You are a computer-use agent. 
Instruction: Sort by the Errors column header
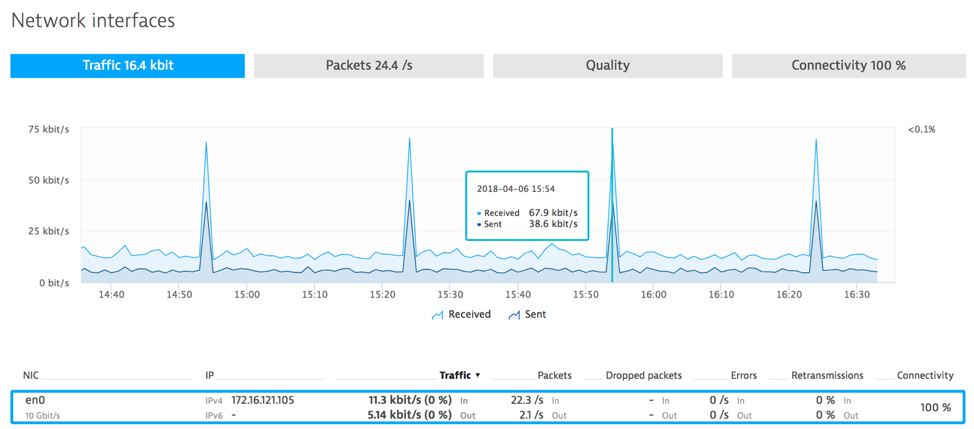click(744, 376)
